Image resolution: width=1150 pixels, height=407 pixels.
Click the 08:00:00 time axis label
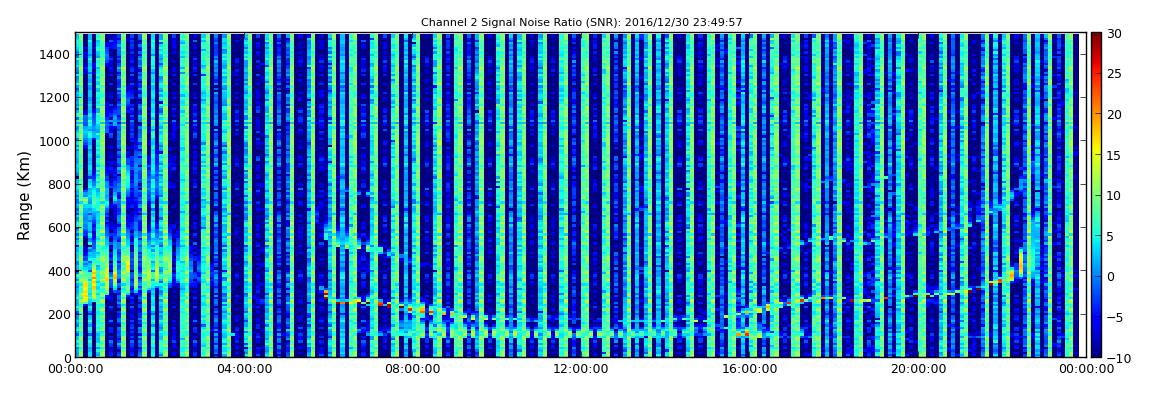(x=414, y=370)
